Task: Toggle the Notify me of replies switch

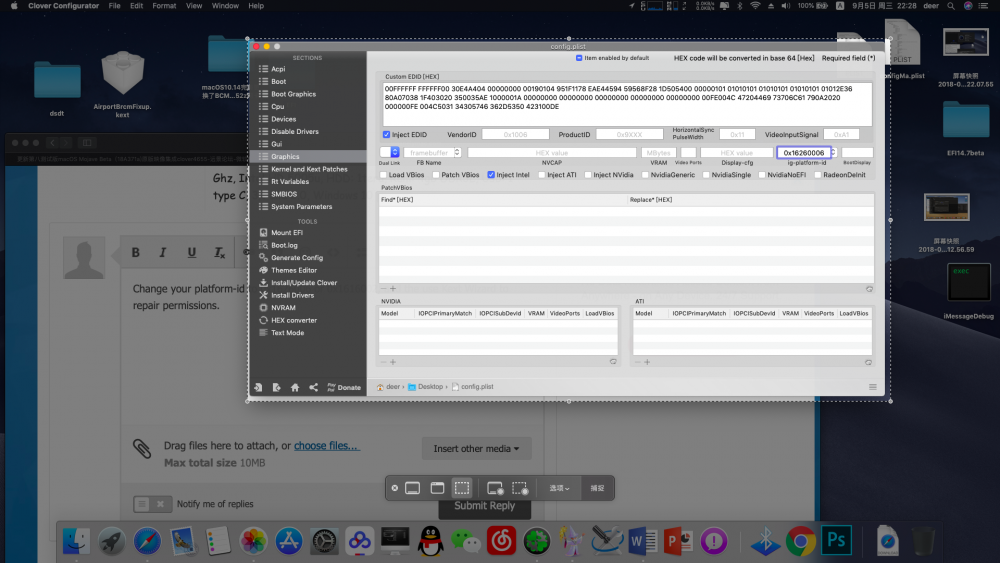Action: [152, 504]
